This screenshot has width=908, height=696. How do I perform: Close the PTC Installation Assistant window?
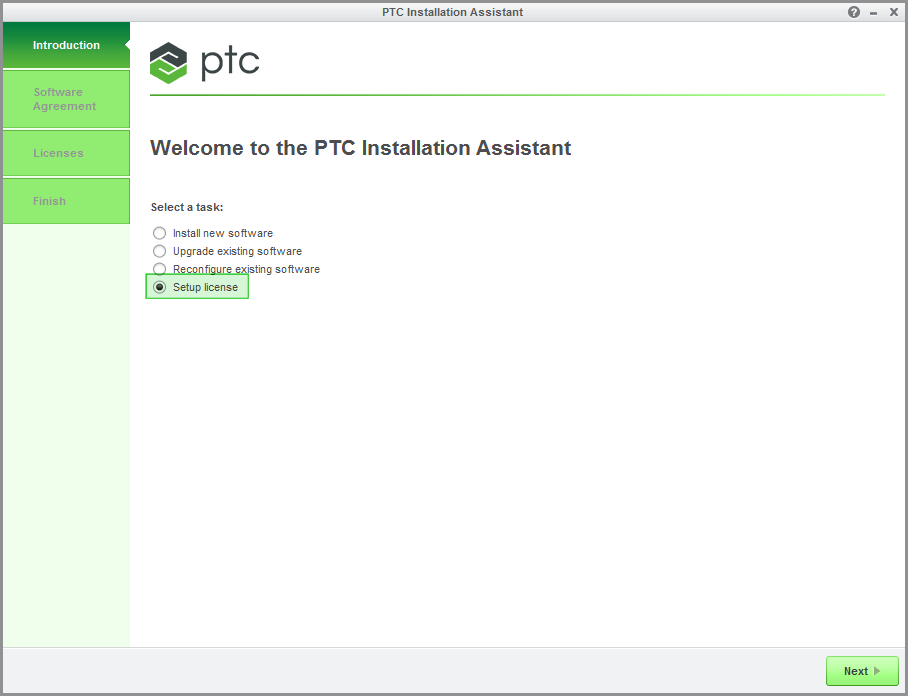tap(894, 12)
